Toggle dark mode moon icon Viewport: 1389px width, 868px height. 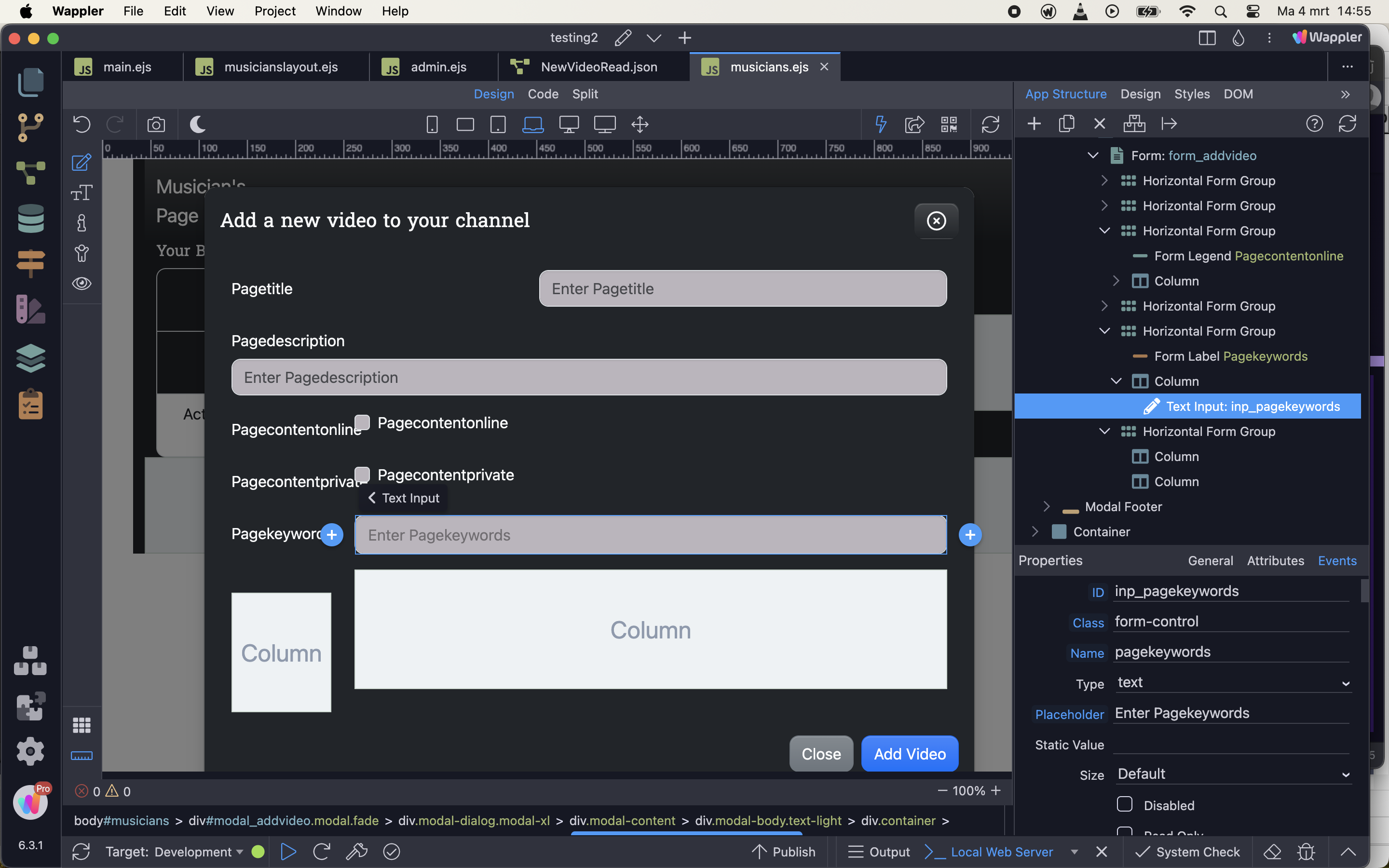tap(197, 124)
